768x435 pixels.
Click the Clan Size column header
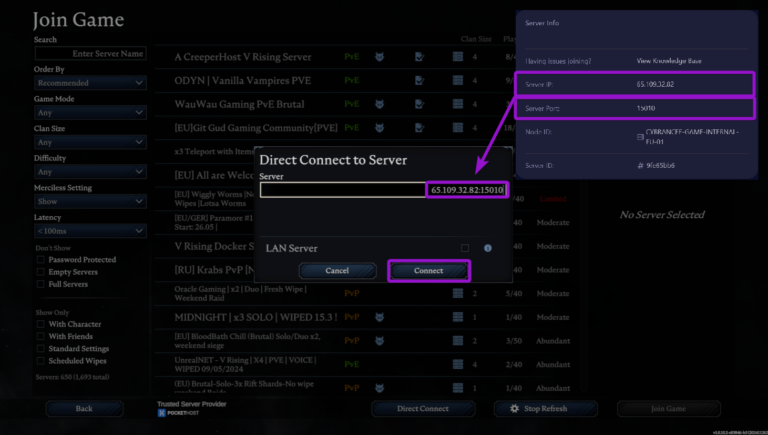click(476, 39)
